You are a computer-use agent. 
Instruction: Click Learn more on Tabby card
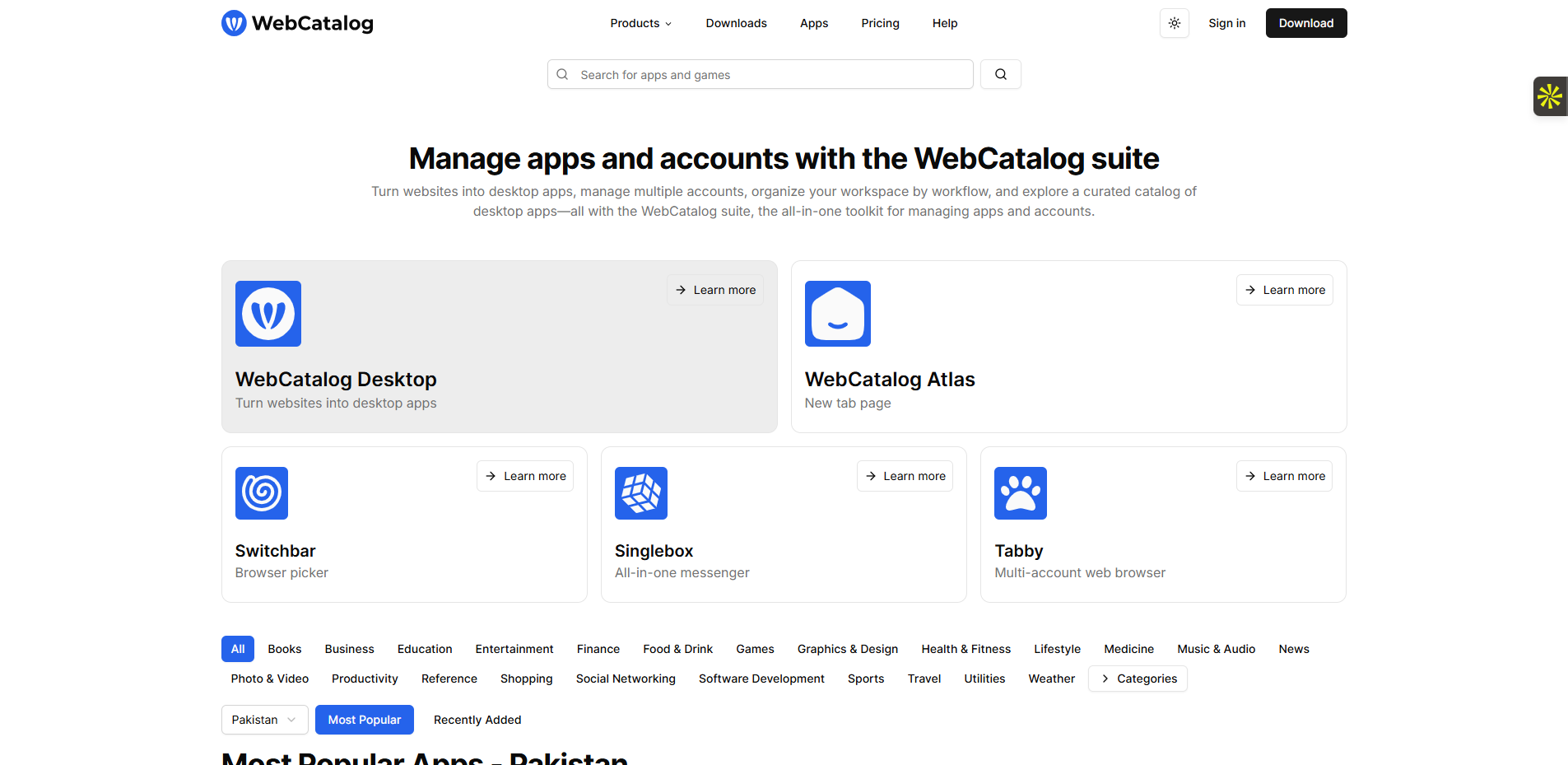pos(1284,476)
